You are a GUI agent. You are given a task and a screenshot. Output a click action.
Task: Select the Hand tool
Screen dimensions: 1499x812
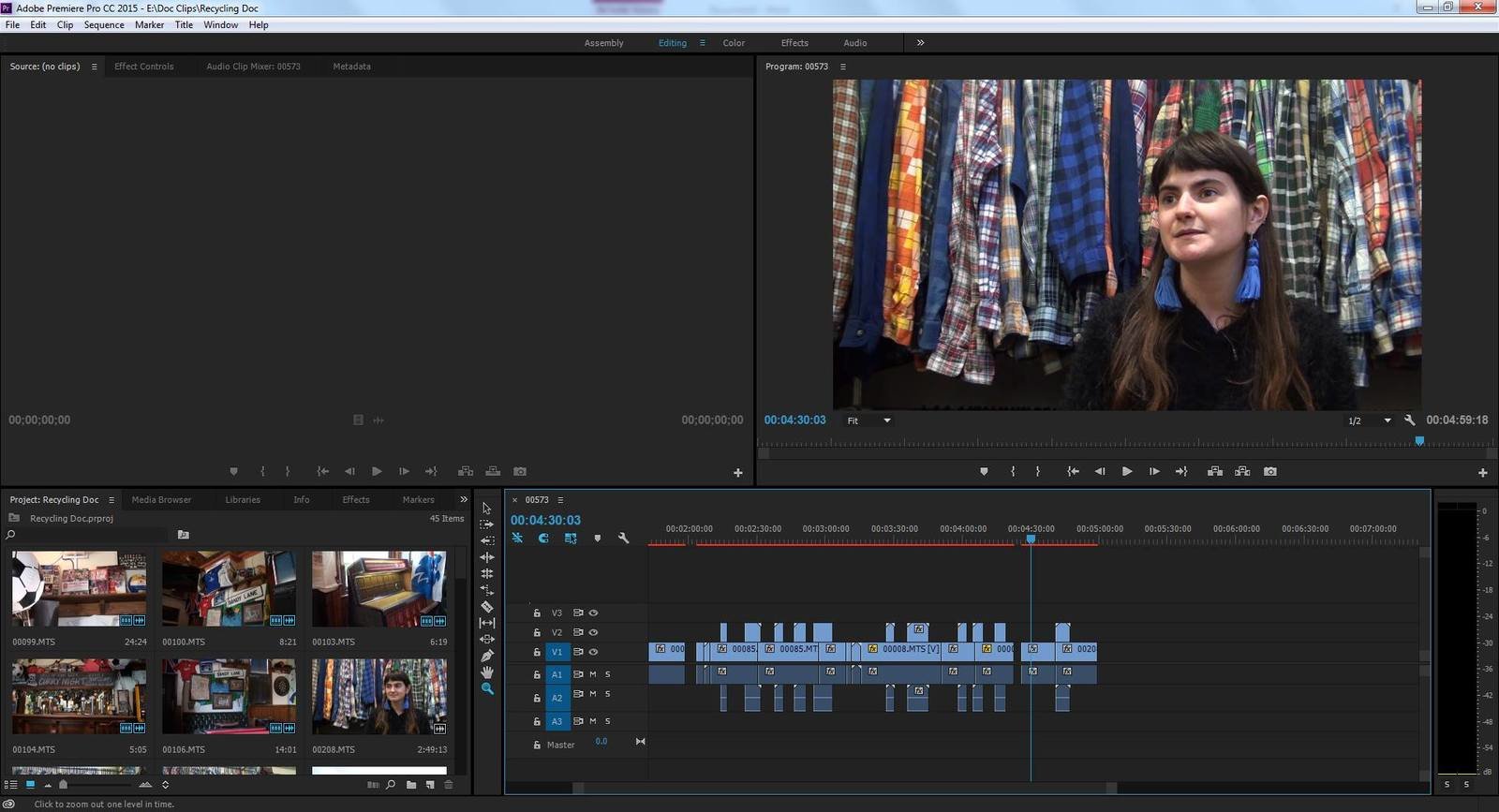point(487,672)
